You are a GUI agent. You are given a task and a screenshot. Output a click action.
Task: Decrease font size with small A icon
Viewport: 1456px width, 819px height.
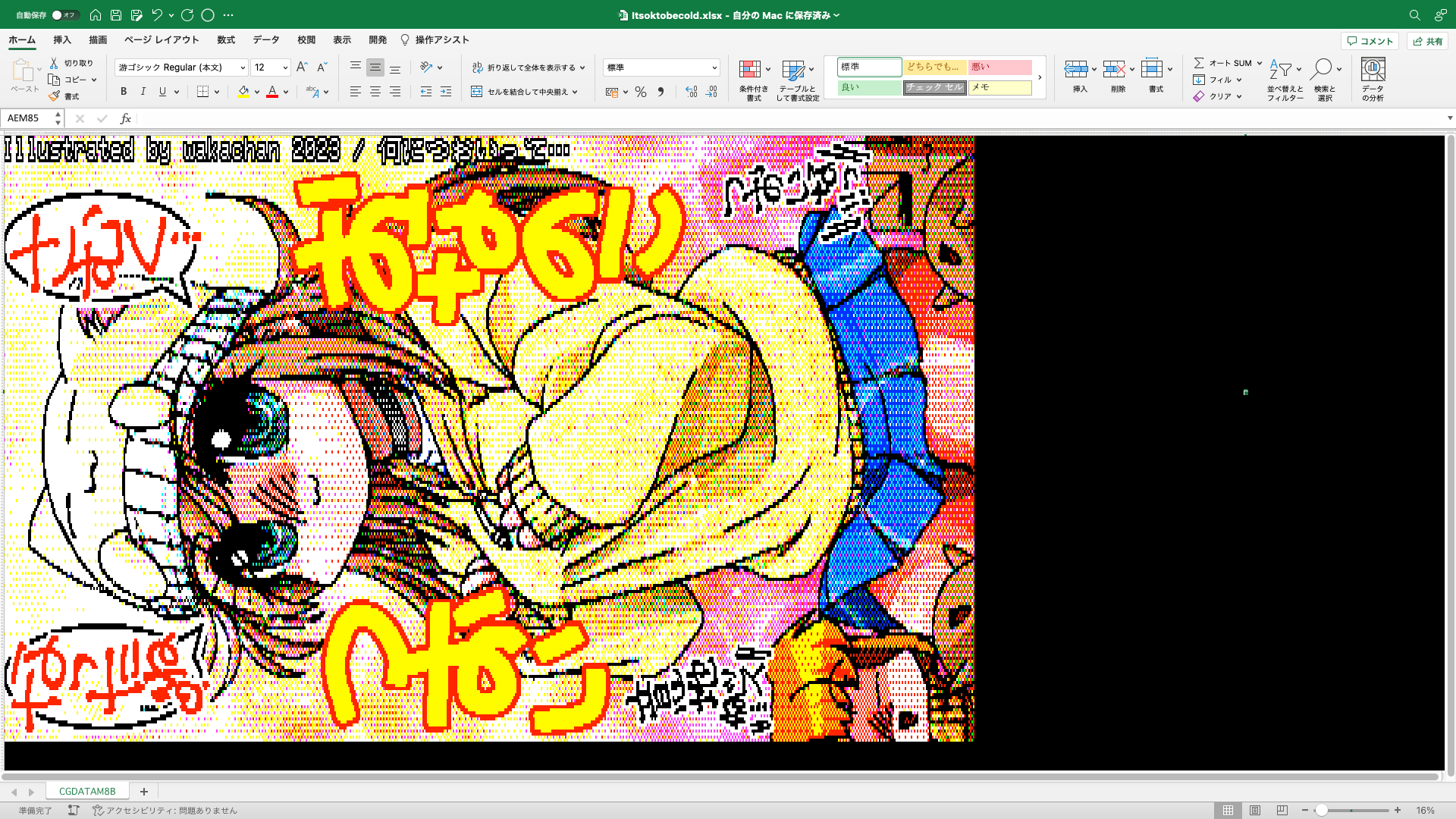coord(322,67)
